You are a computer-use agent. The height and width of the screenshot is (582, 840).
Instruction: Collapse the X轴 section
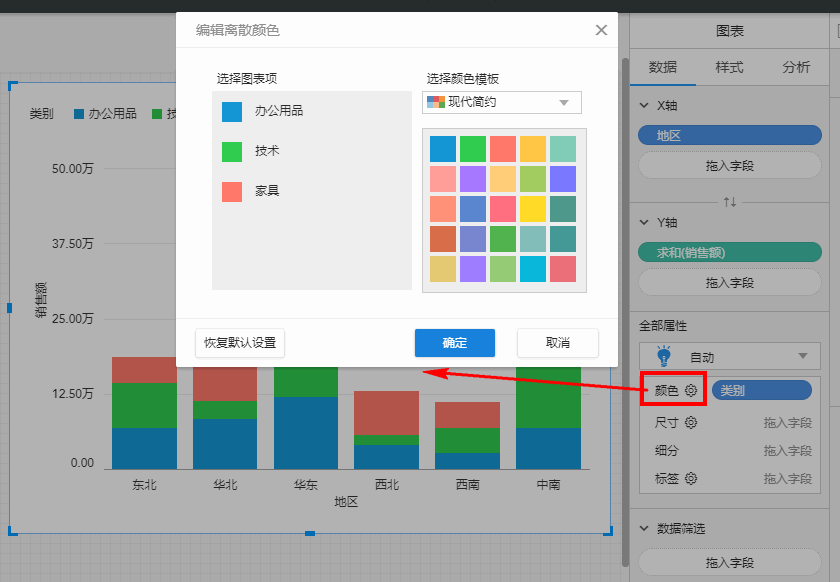pos(644,105)
